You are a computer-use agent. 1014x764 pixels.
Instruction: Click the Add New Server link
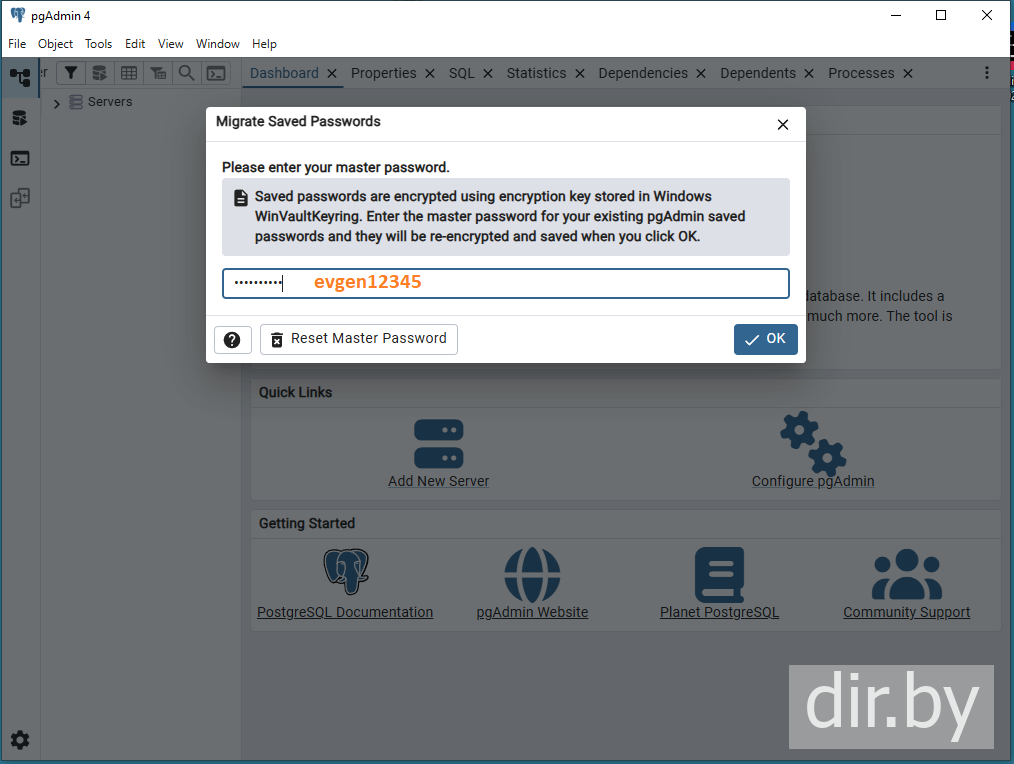pos(438,481)
